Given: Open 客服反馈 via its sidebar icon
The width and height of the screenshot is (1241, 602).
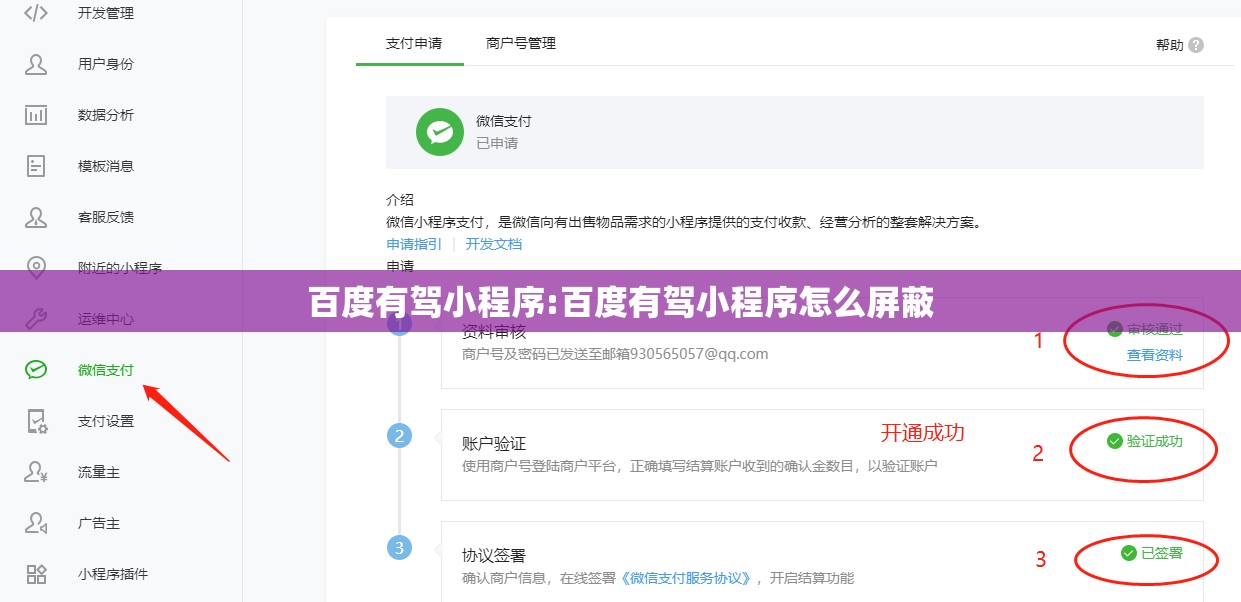Looking at the screenshot, I should [36, 217].
